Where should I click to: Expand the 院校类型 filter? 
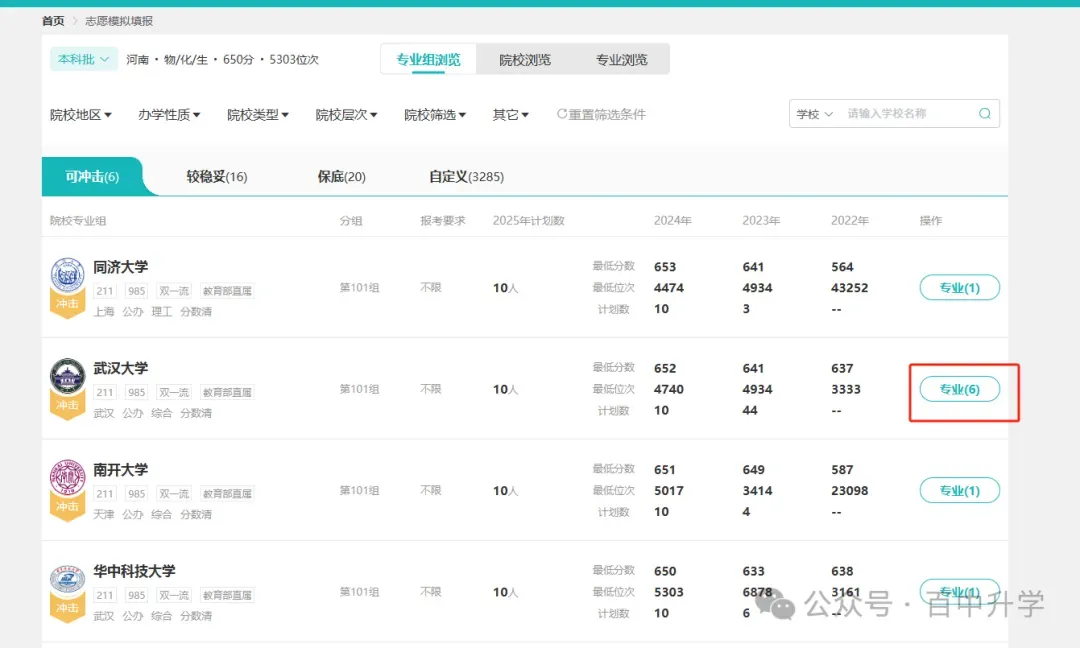click(x=258, y=115)
